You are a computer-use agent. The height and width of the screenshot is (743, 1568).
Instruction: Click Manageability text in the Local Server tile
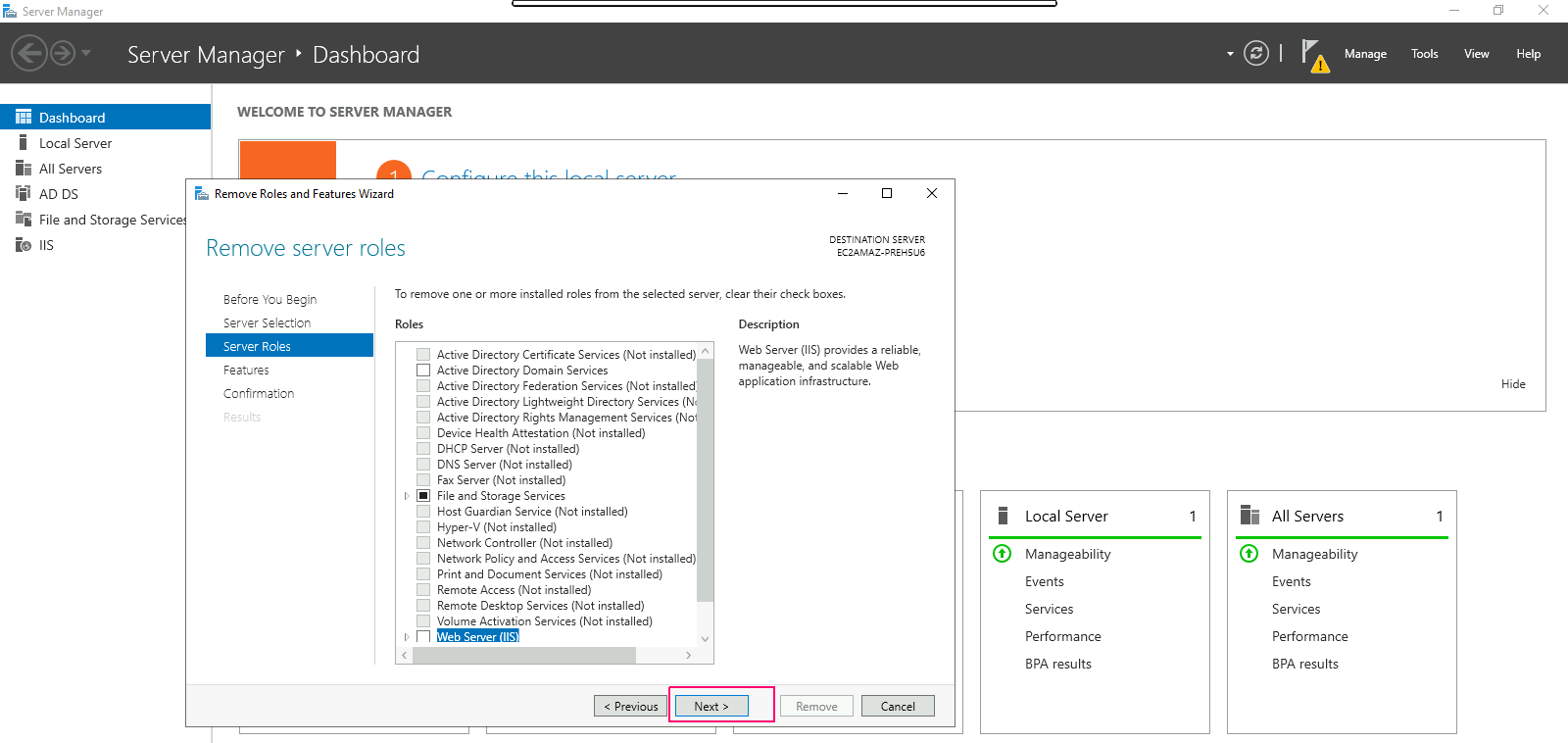point(1068,554)
